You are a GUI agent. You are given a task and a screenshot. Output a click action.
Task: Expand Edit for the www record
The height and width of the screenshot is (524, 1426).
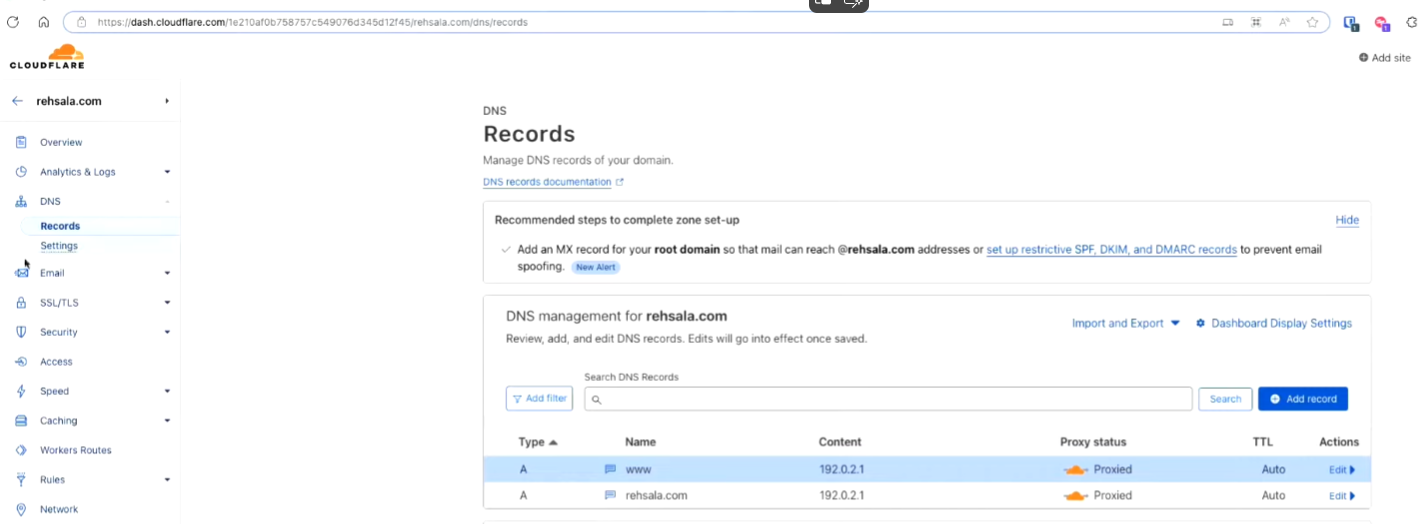(x=1341, y=470)
